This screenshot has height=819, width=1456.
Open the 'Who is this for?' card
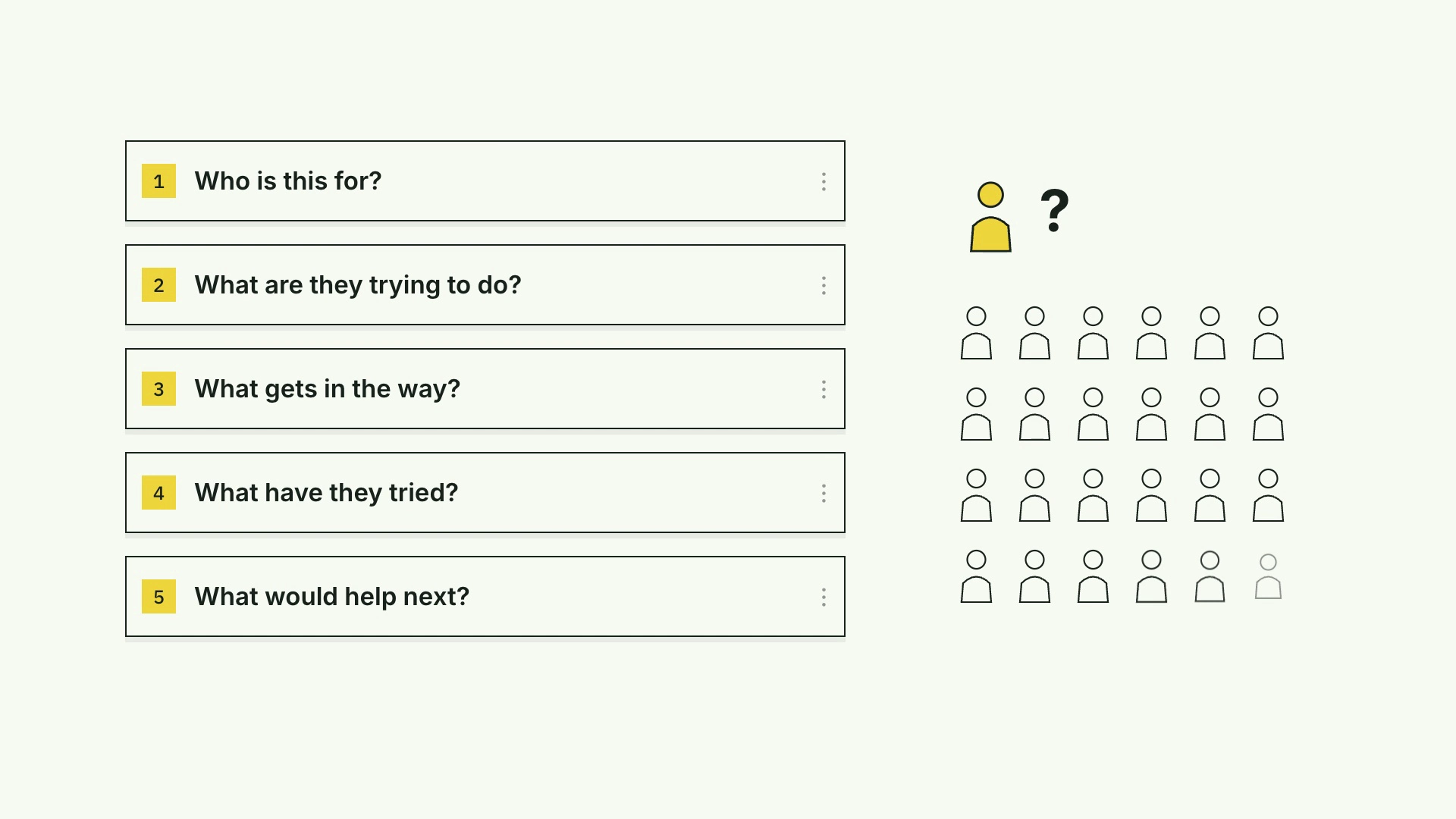click(485, 181)
